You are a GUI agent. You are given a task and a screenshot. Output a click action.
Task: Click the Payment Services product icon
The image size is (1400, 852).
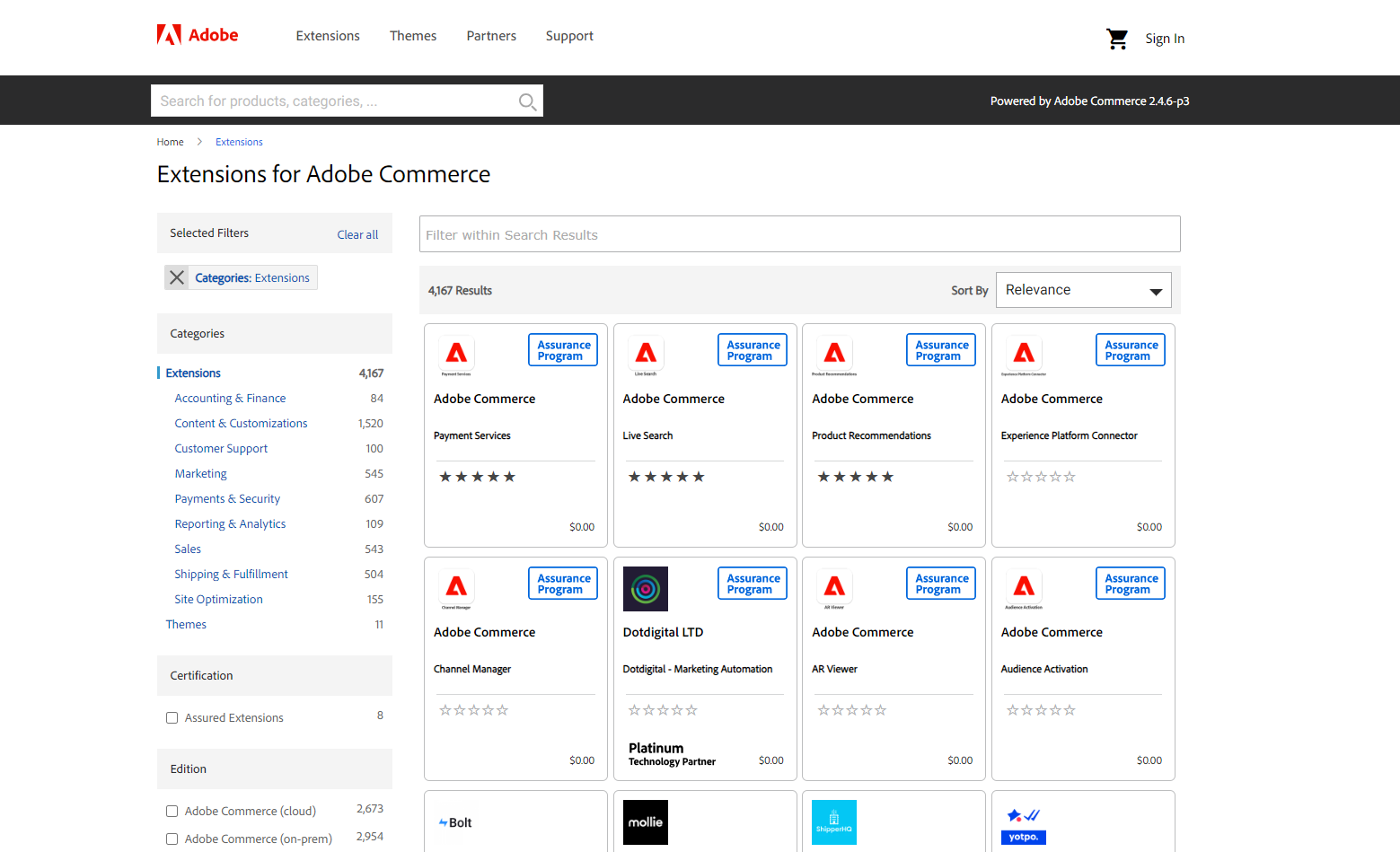click(456, 356)
